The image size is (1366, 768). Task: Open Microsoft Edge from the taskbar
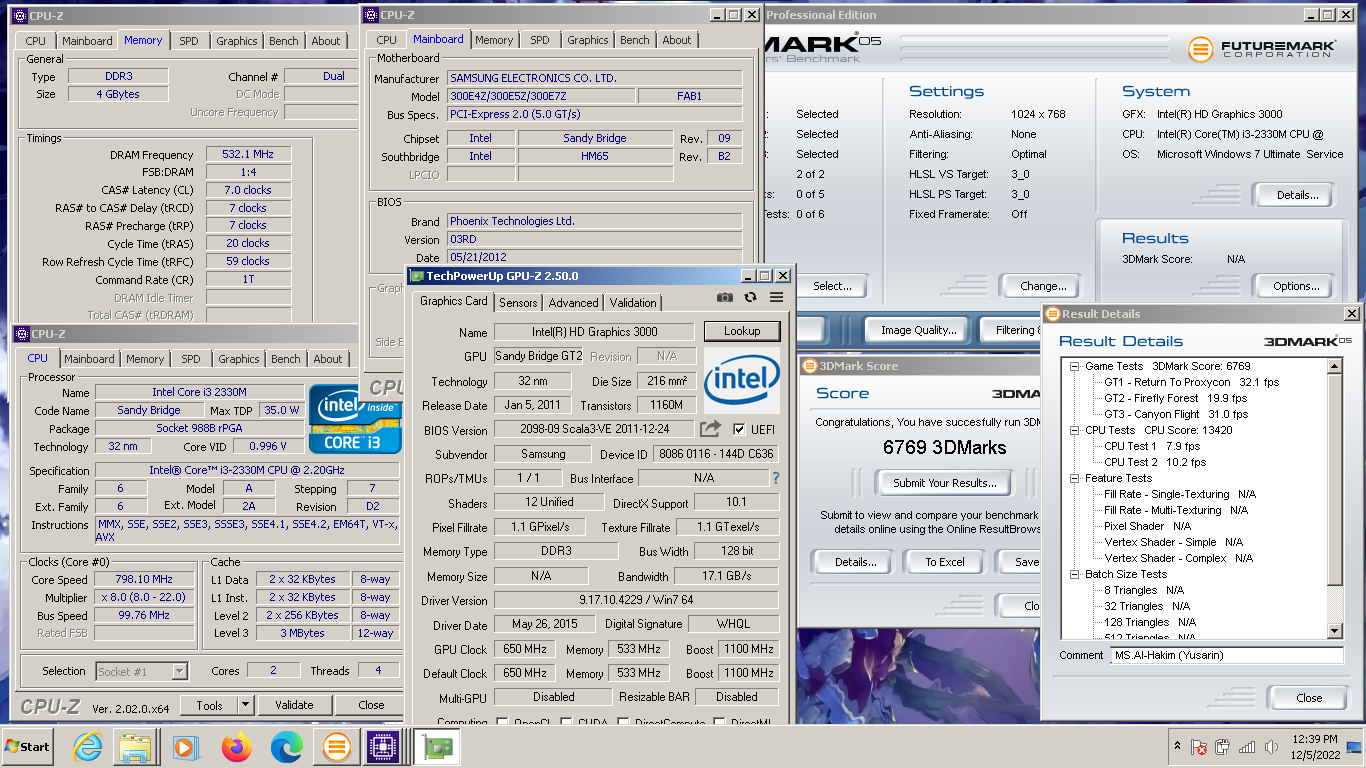tap(287, 746)
